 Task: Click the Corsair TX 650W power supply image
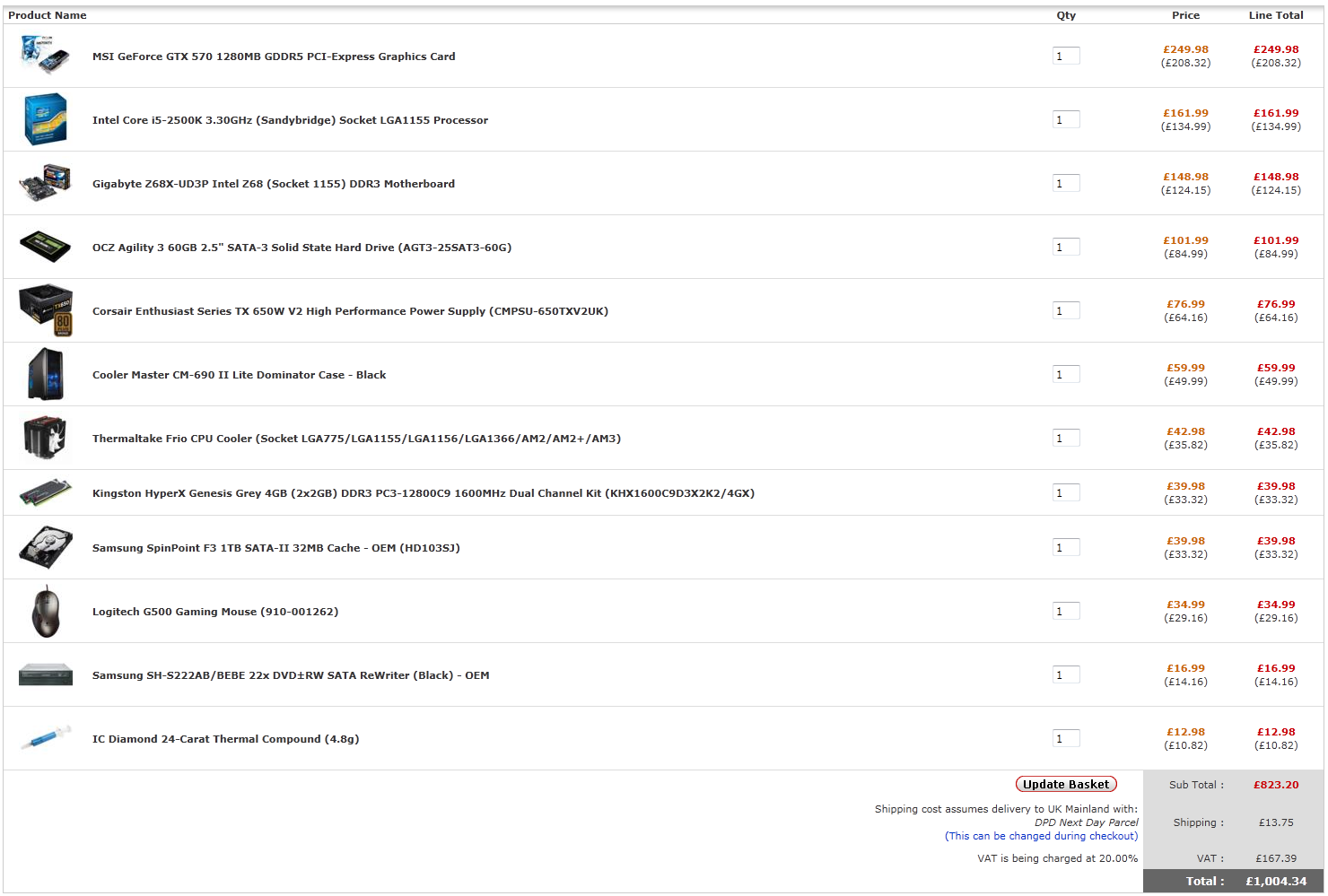pyautogui.click(x=46, y=310)
